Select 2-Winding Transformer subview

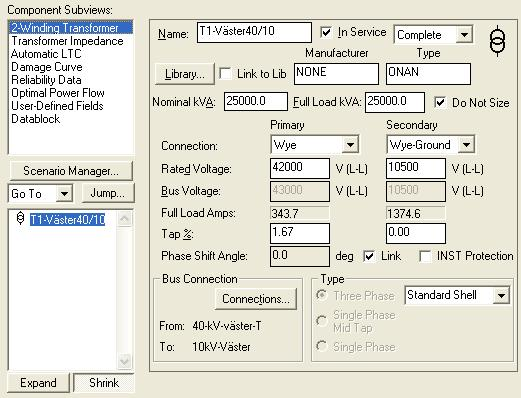click(x=71, y=28)
